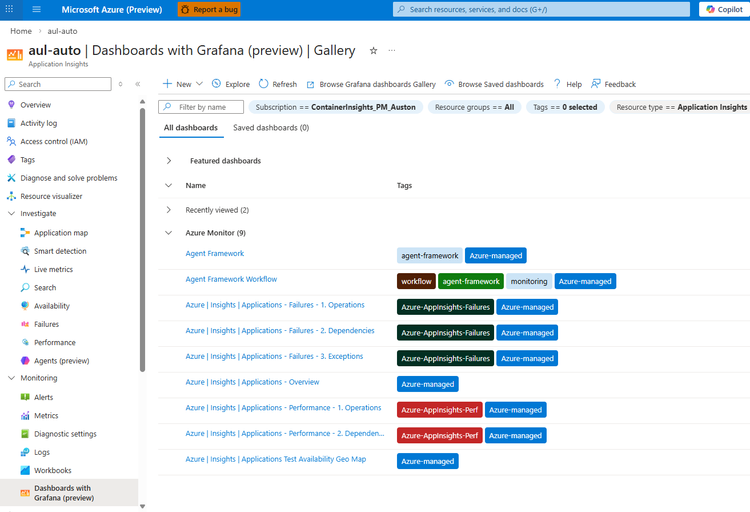Open Help from the toolbar
Image resolution: width=750 pixels, height=512 pixels.
click(568, 84)
